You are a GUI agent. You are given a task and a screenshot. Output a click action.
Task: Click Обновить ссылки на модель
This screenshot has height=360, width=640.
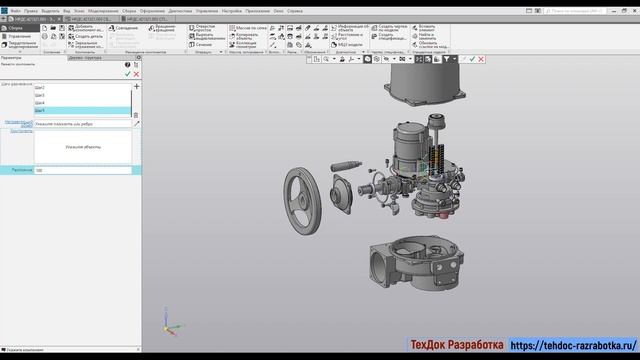(431, 44)
